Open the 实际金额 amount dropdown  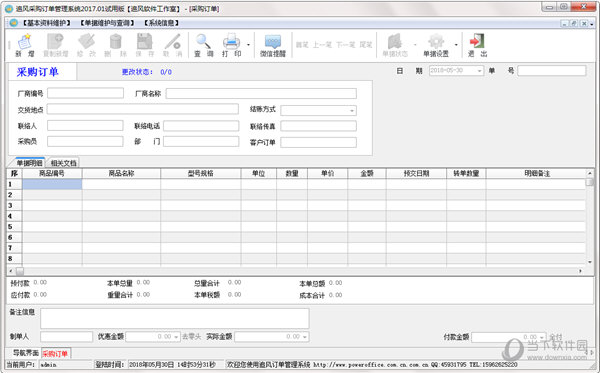(305, 337)
